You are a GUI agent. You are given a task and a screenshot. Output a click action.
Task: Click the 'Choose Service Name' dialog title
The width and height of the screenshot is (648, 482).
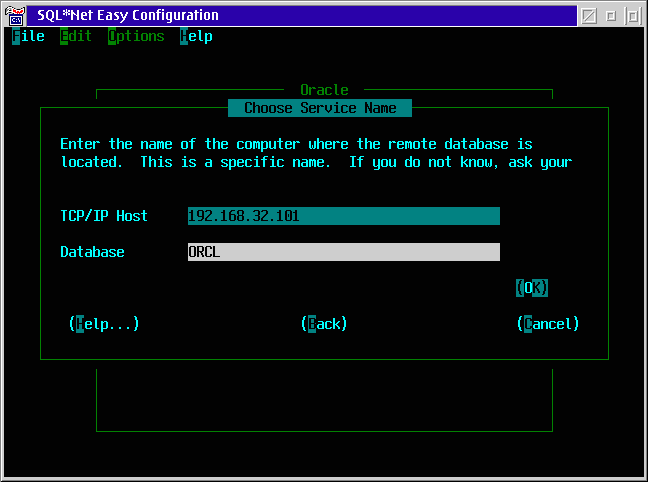320,108
